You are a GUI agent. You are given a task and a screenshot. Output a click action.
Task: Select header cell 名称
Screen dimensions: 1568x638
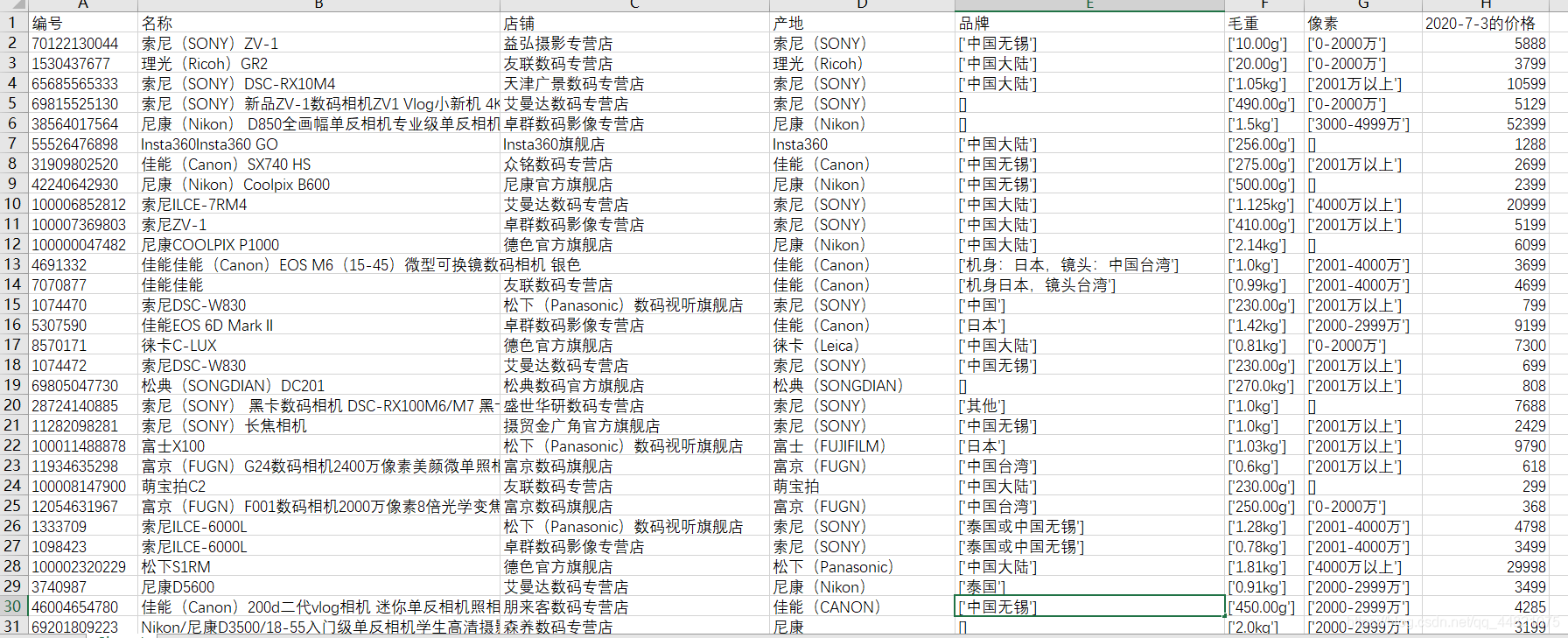[318, 23]
